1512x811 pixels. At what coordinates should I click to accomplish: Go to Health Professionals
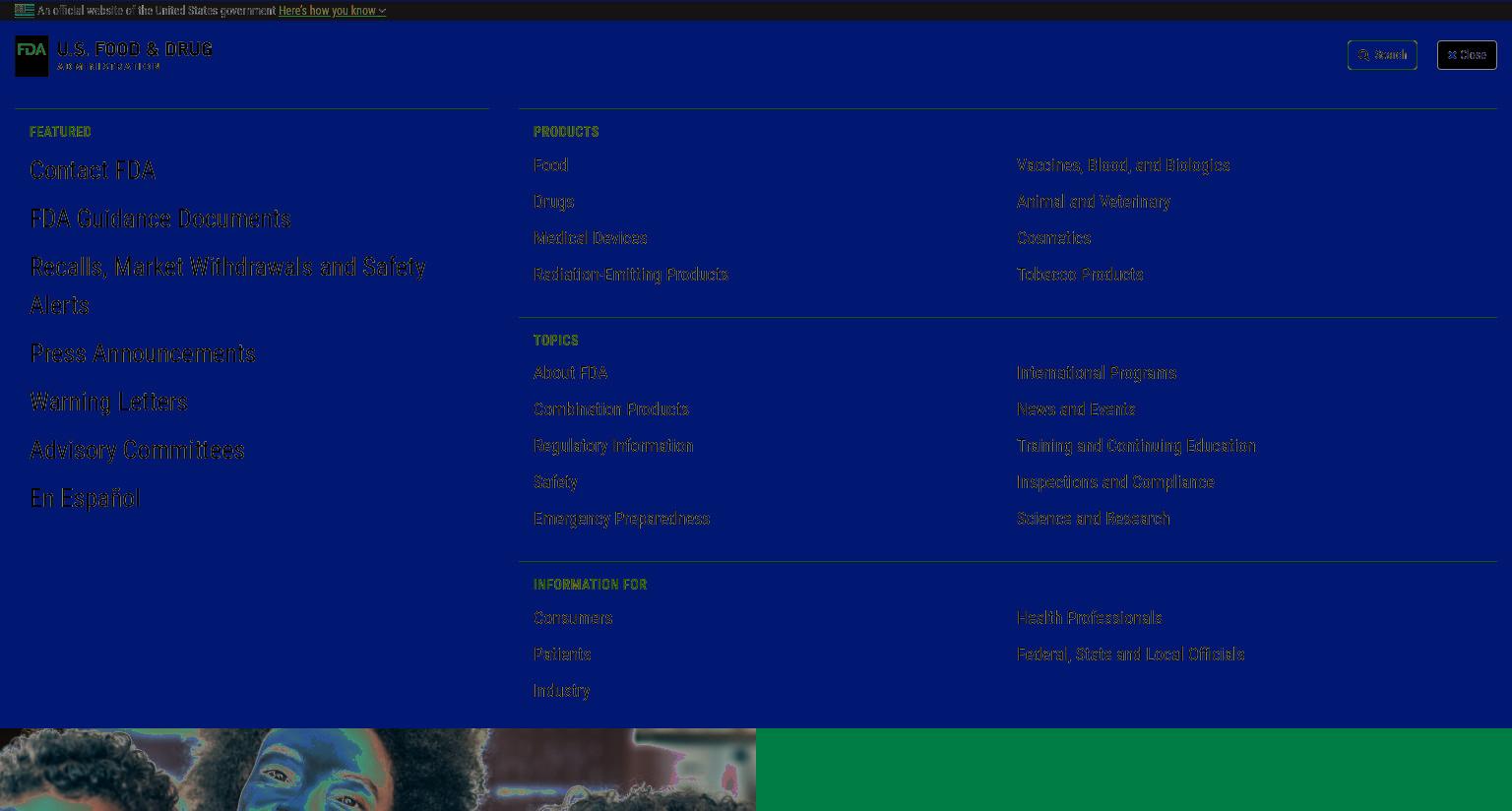(1089, 618)
